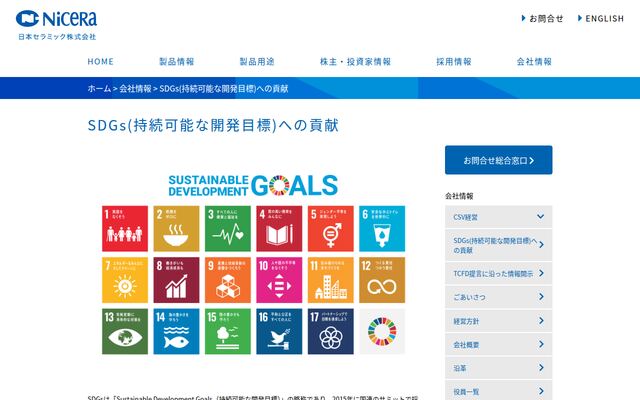Click the お問合せ総合窓口 button
640x400 pixels.
[x=499, y=160]
